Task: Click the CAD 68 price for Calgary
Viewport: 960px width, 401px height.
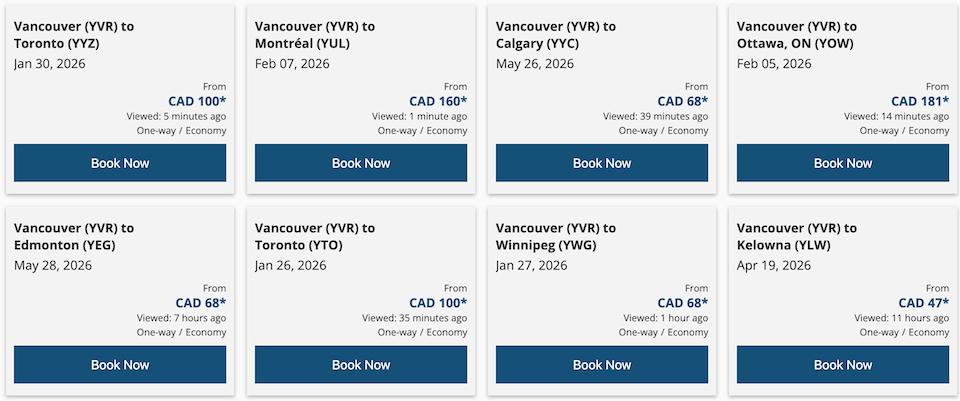Action: point(682,101)
